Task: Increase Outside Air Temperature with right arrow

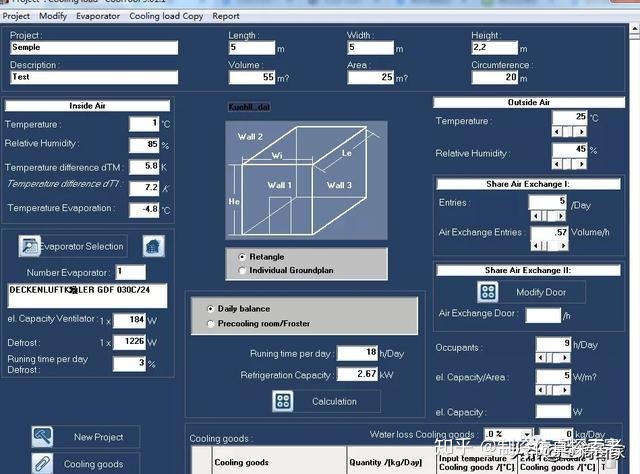Action: (581, 131)
